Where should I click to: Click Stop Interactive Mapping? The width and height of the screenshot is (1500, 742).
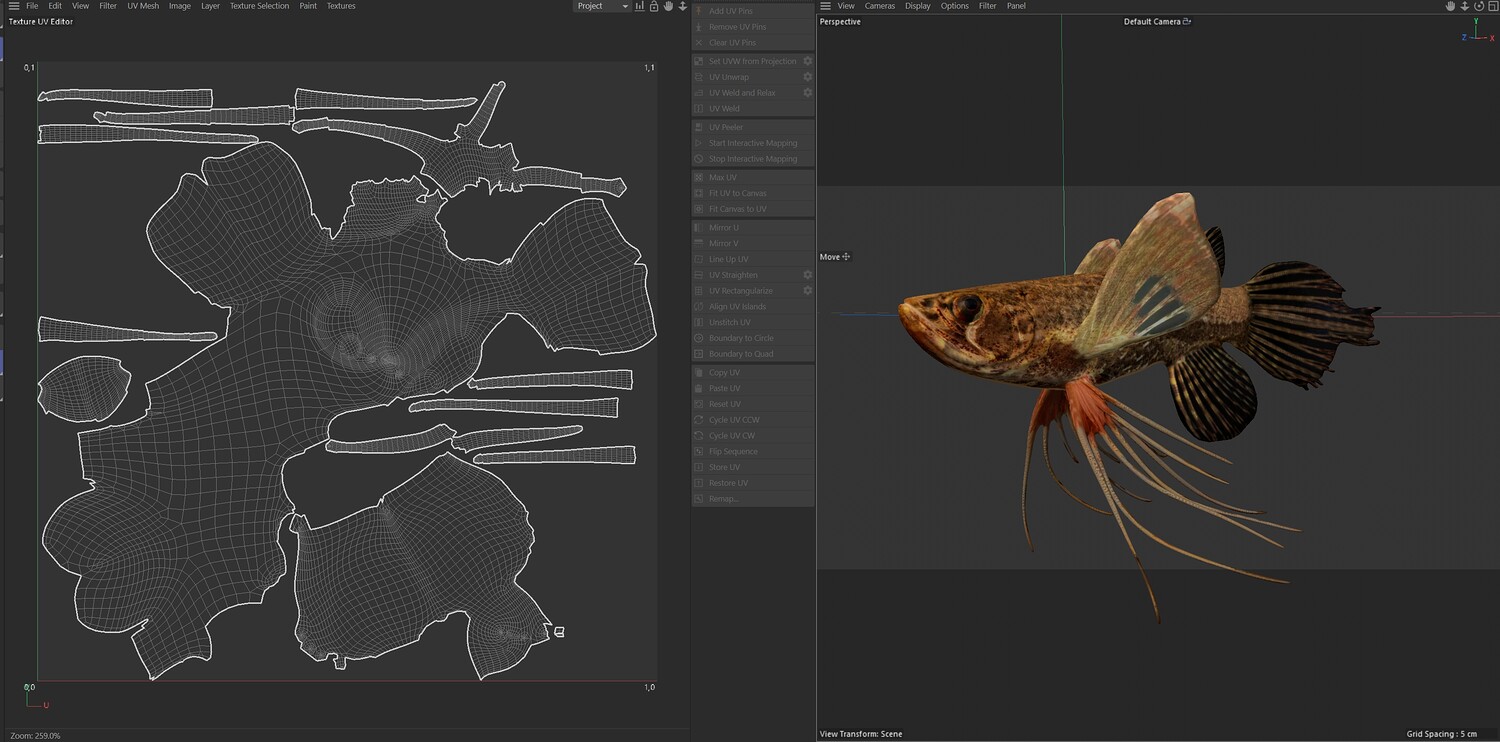tap(753, 159)
